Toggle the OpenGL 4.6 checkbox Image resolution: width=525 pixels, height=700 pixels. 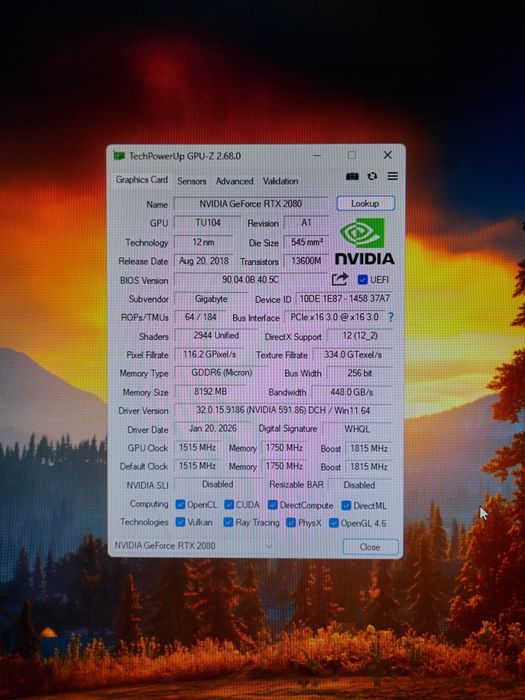point(333,523)
